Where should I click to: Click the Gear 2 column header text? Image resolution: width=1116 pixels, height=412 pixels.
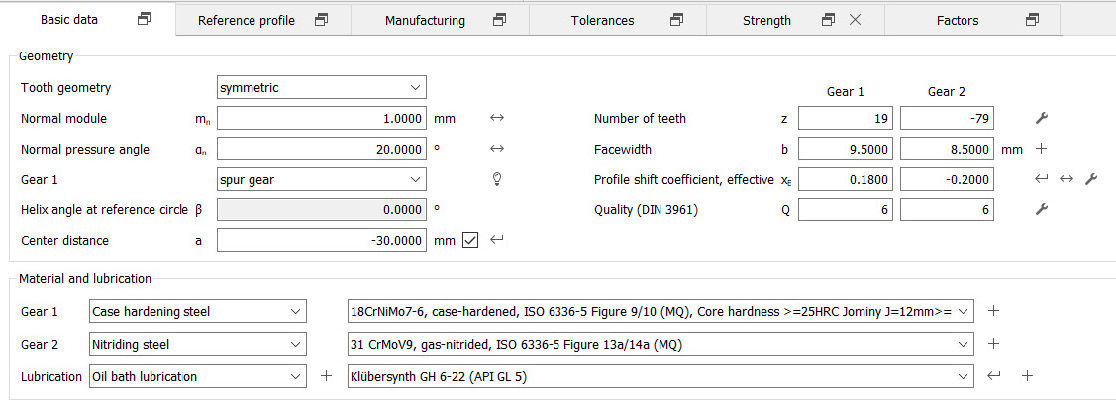coord(947,92)
